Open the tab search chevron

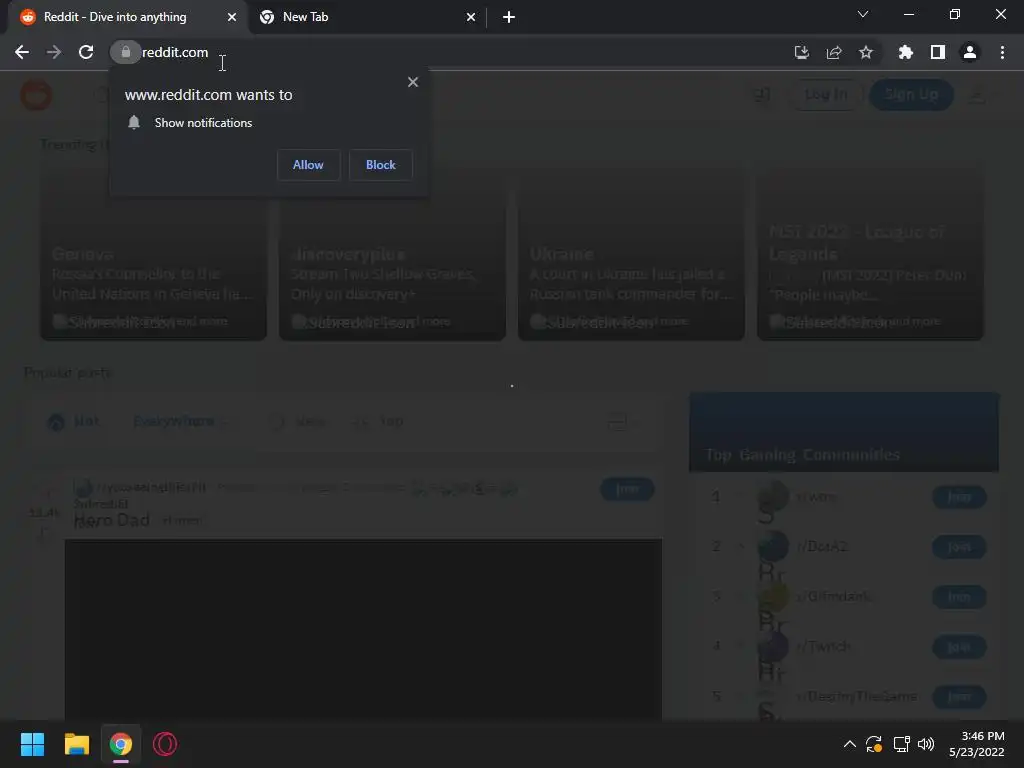[863, 14]
